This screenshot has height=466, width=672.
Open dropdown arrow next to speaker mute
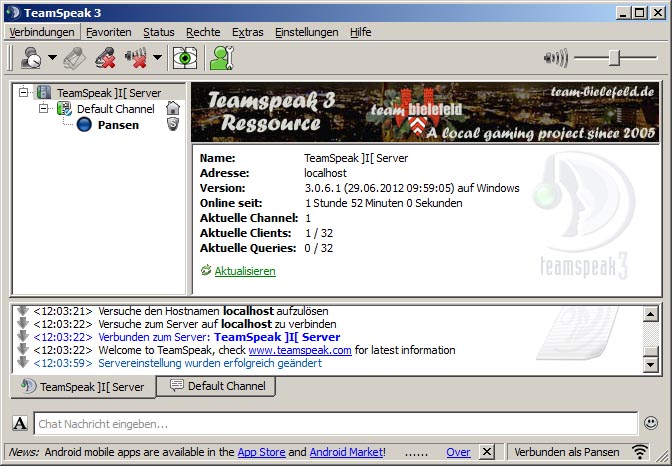pyautogui.click(x=157, y=57)
